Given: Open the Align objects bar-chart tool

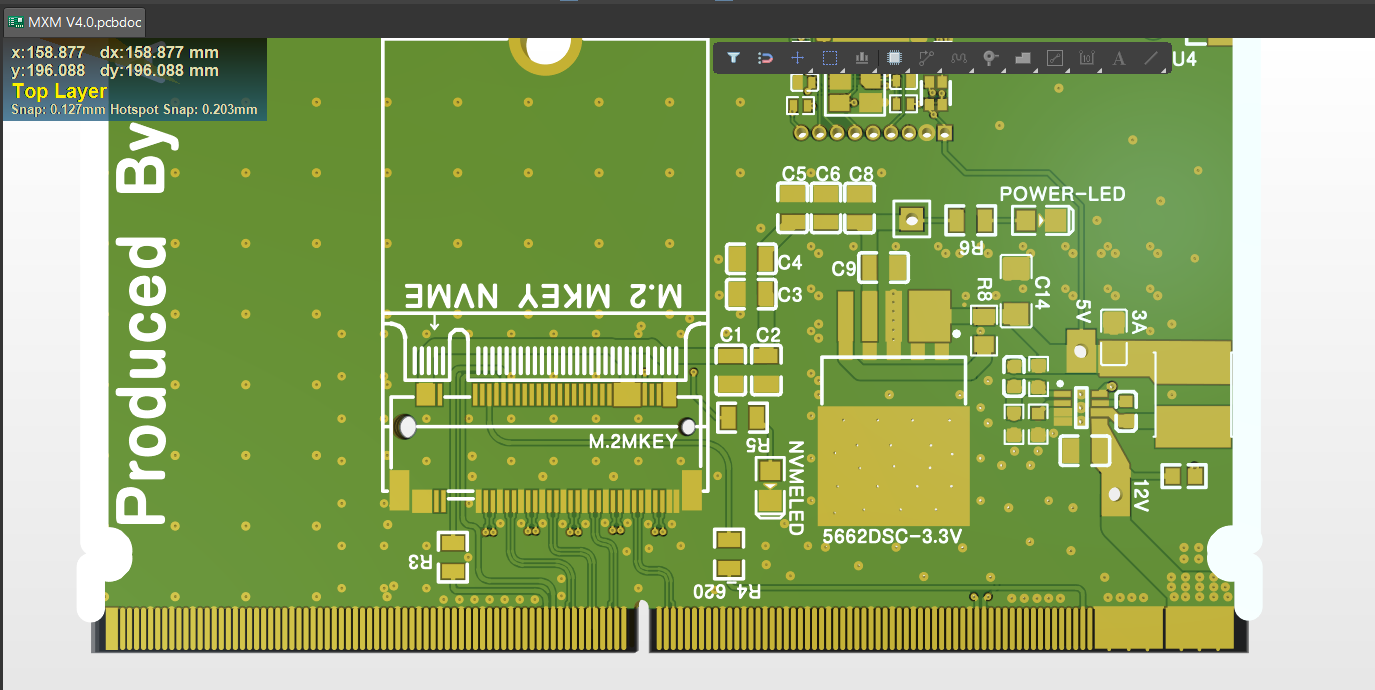Looking at the screenshot, I should tap(862, 58).
